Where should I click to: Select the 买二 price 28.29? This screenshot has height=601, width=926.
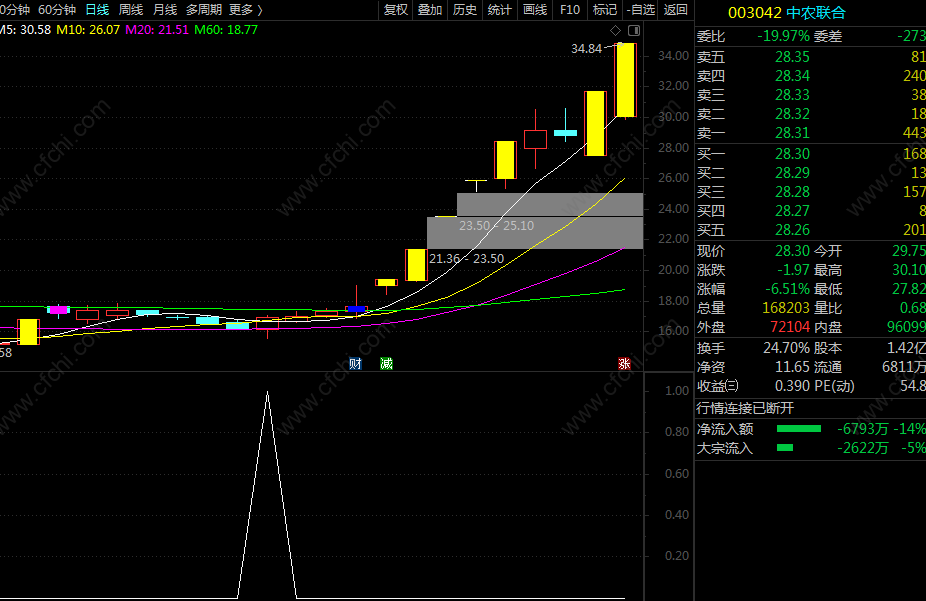pyautogui.click(x=793, y=173)
